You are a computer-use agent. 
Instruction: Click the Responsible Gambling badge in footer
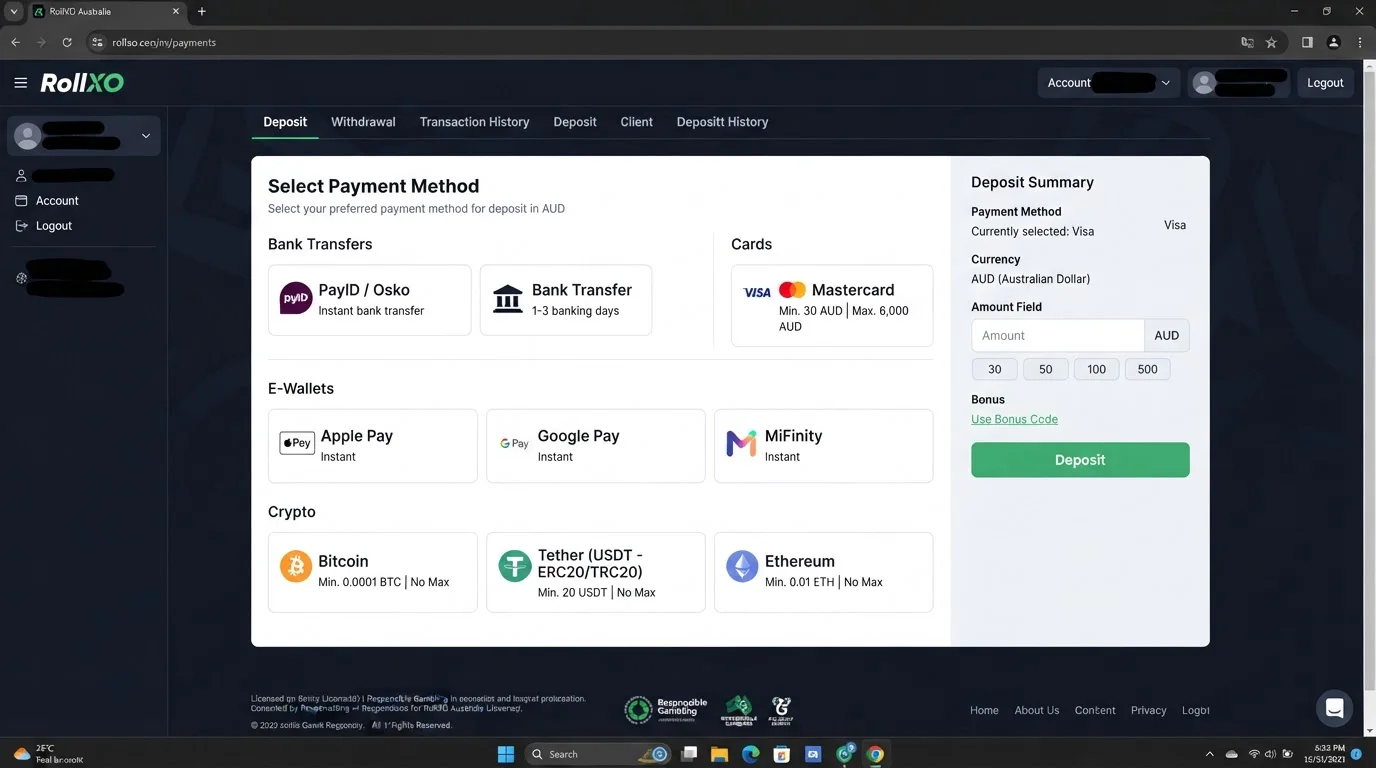[666, 710]
